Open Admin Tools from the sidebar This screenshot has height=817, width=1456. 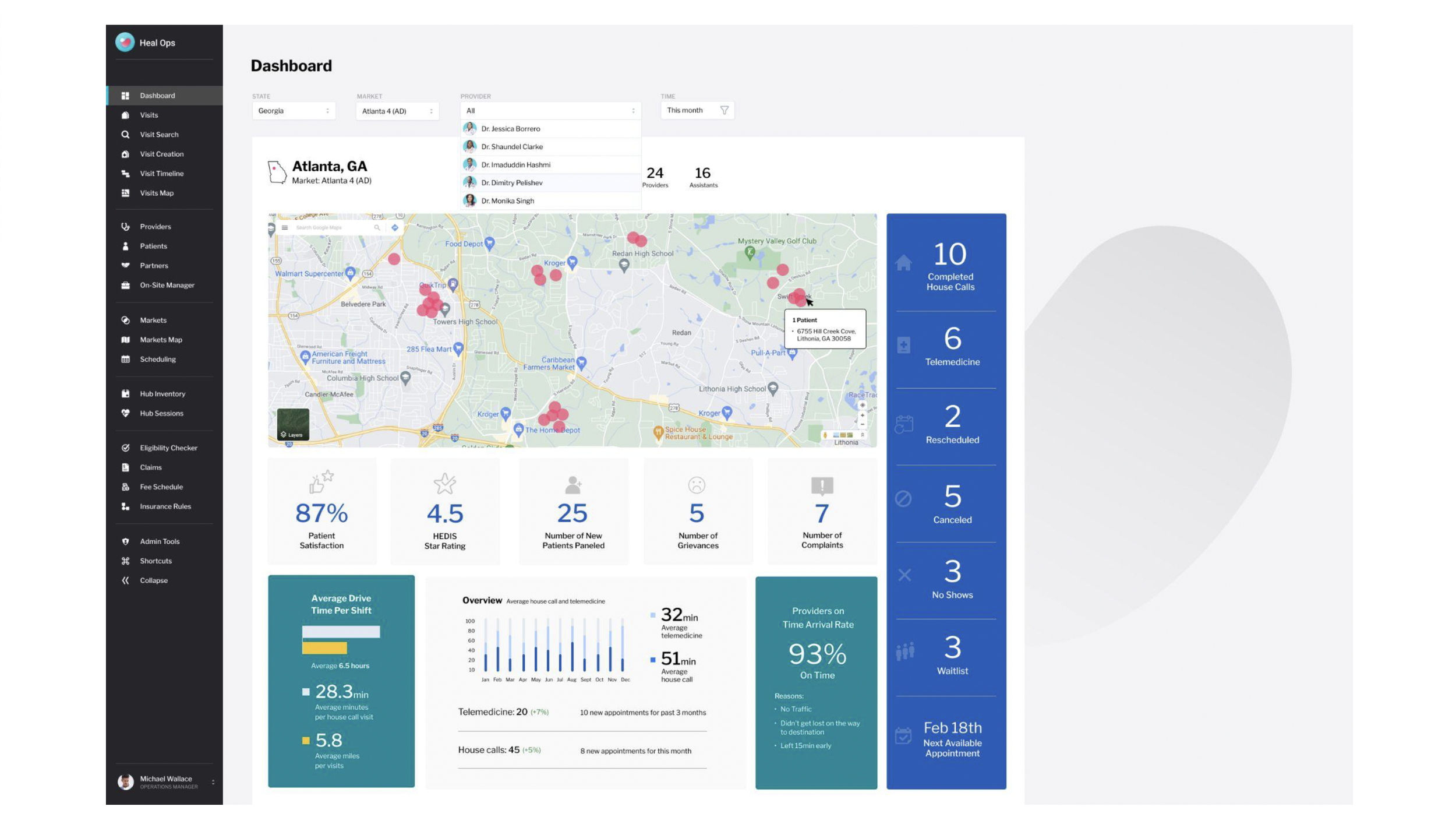[x=159, y=541]
